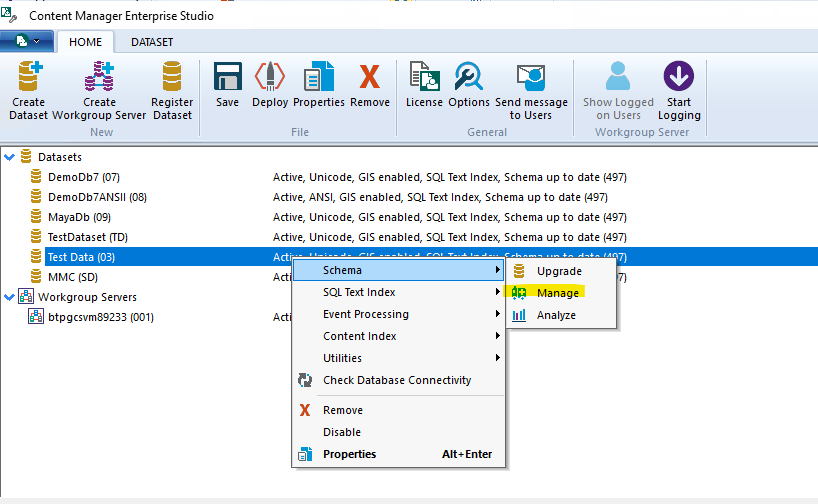
Task: Click the btpgcsvm89233 server icon
Action: (x=36, y=316)
